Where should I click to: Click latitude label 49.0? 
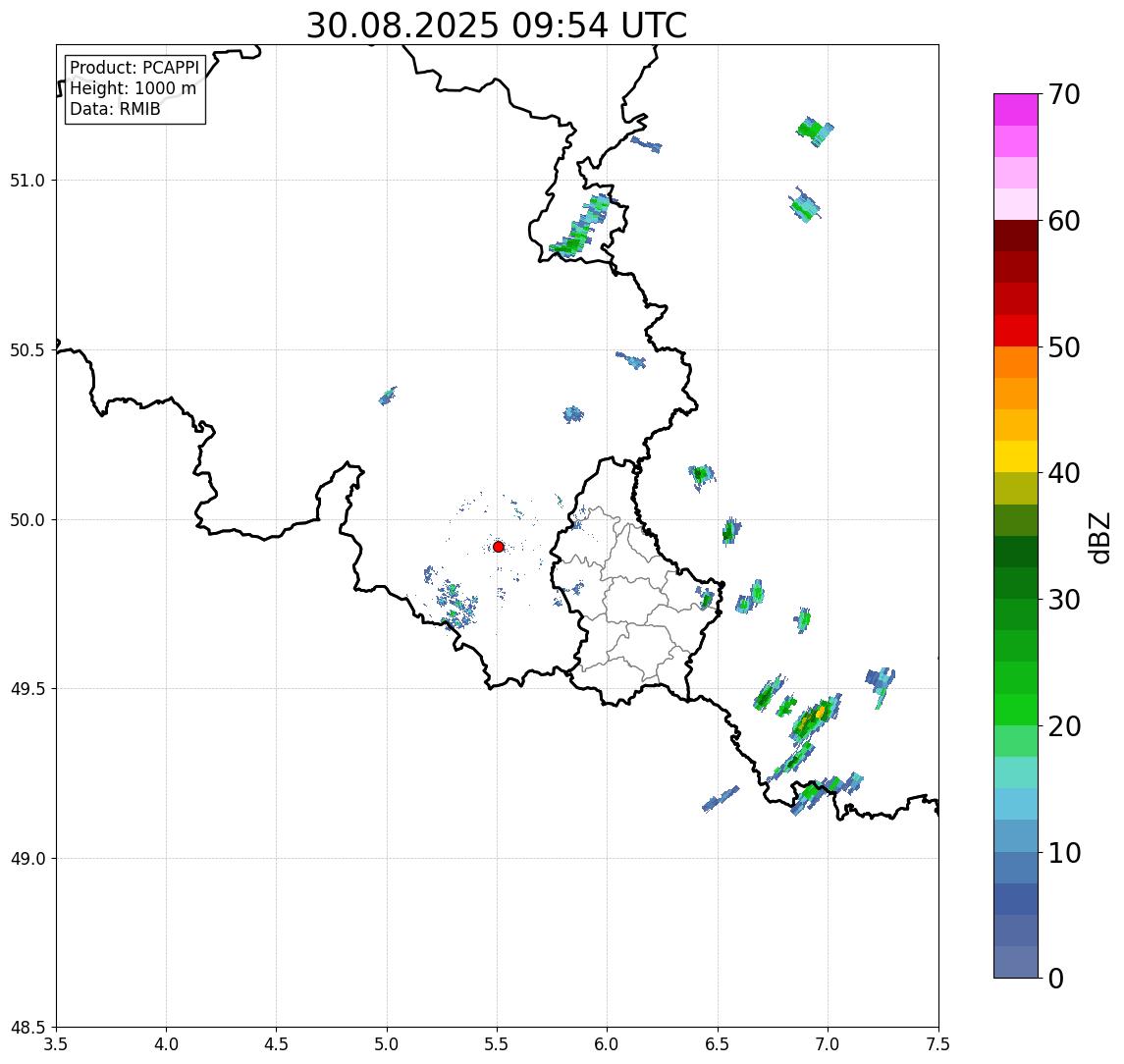27,858
